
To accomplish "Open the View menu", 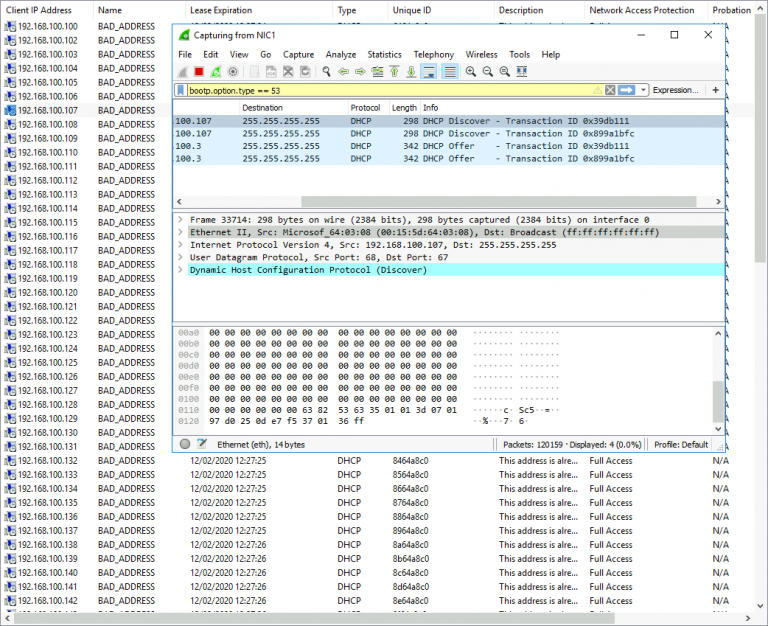I will pos(239,54).
